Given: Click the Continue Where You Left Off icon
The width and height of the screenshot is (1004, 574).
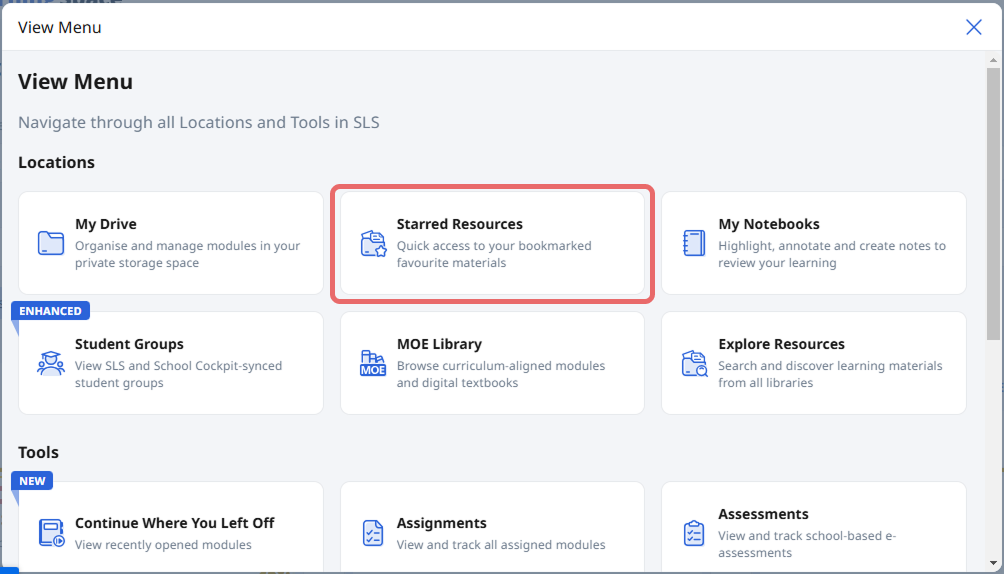Looking at the screenshot, I should (x=51, y=533).
